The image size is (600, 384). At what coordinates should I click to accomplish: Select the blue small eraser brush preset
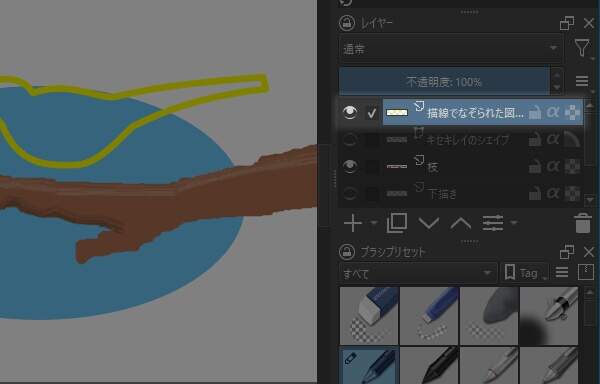tap(429, 316)
